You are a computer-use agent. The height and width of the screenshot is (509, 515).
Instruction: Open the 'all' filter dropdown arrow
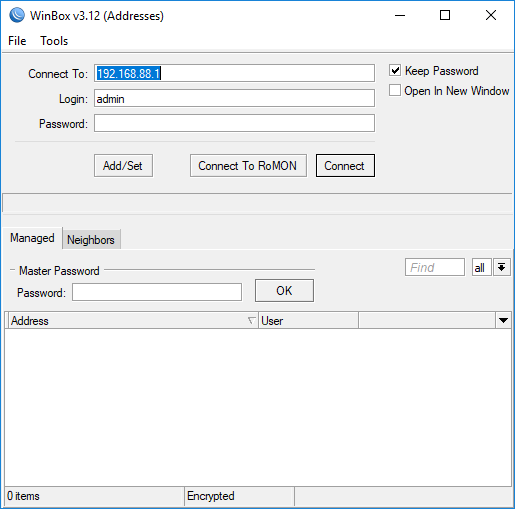click(502, 267)
